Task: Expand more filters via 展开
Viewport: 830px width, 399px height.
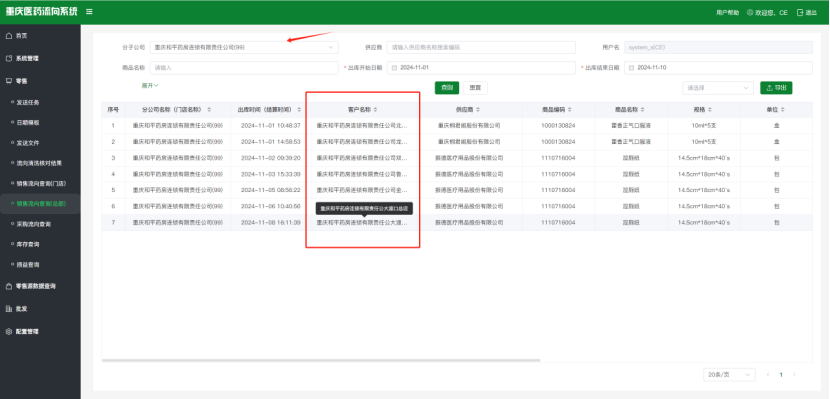Action: [150, 85]
